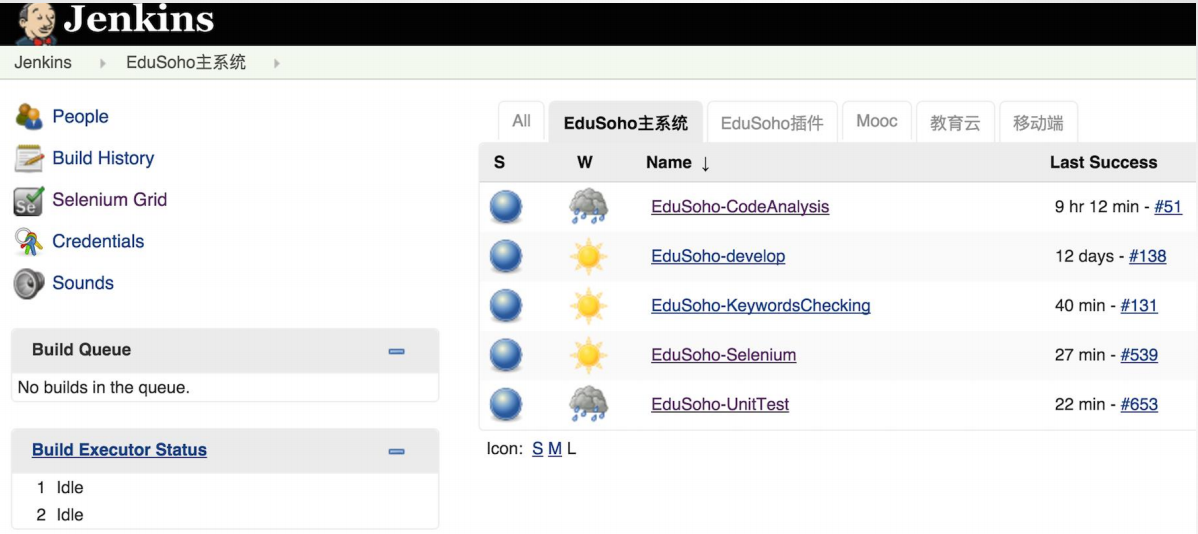Click sunny weather icon for EduSoho-Selenium
The height and width of the screenshot is (534, 1198).
[588, 355]
